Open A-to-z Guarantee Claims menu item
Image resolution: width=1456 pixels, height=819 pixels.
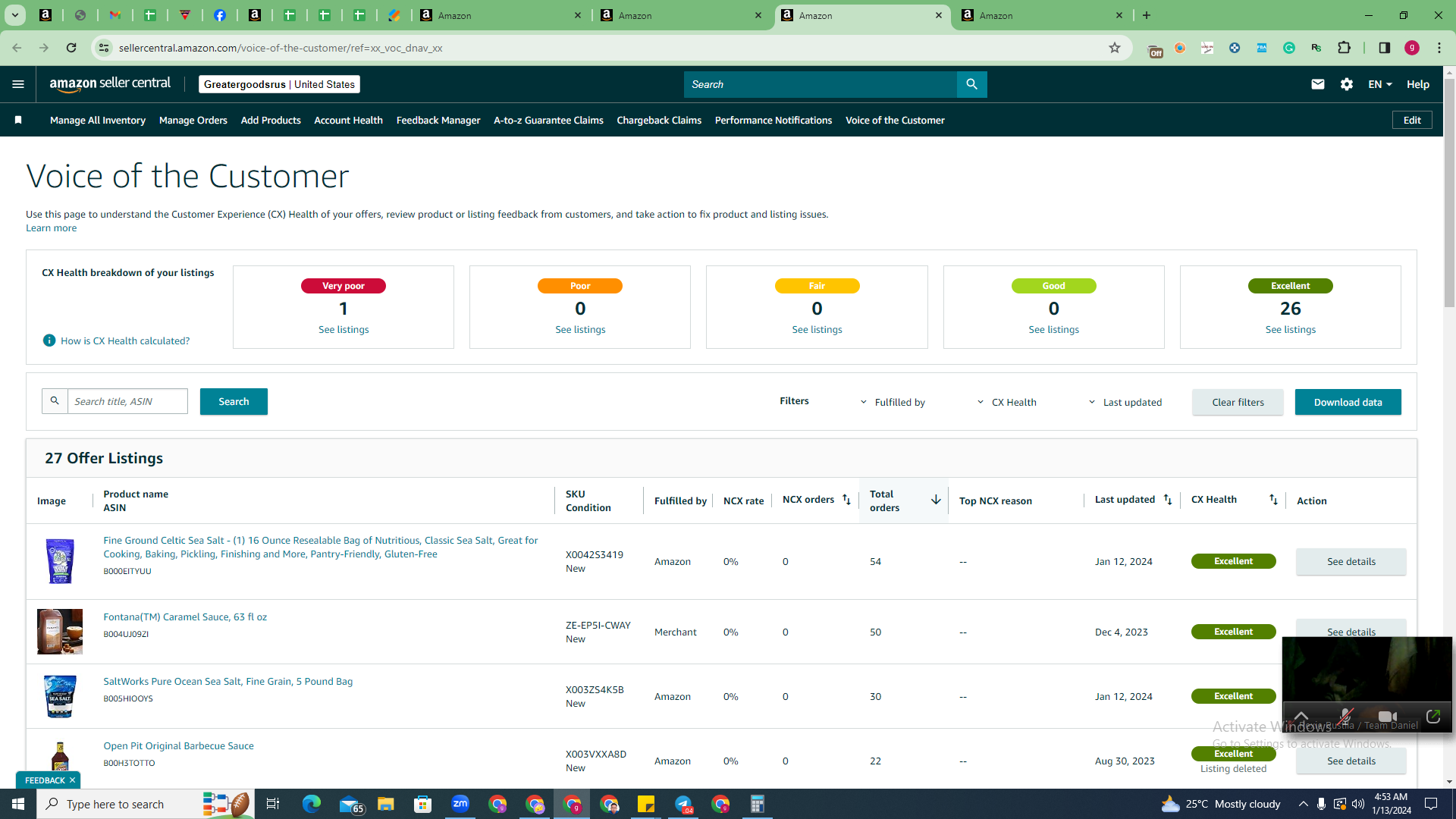(x=548, y=120)
